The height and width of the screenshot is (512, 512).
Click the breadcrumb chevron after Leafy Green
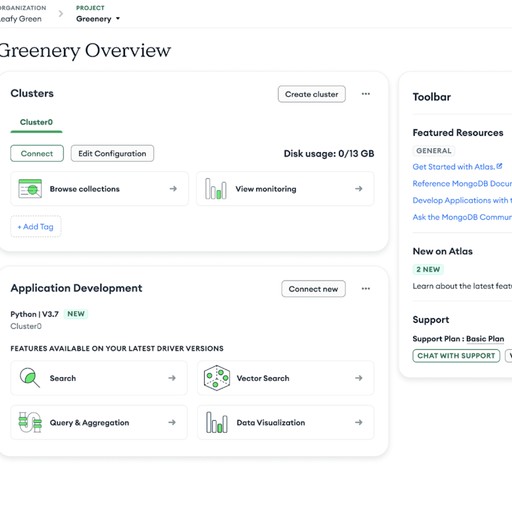(61, 14)
